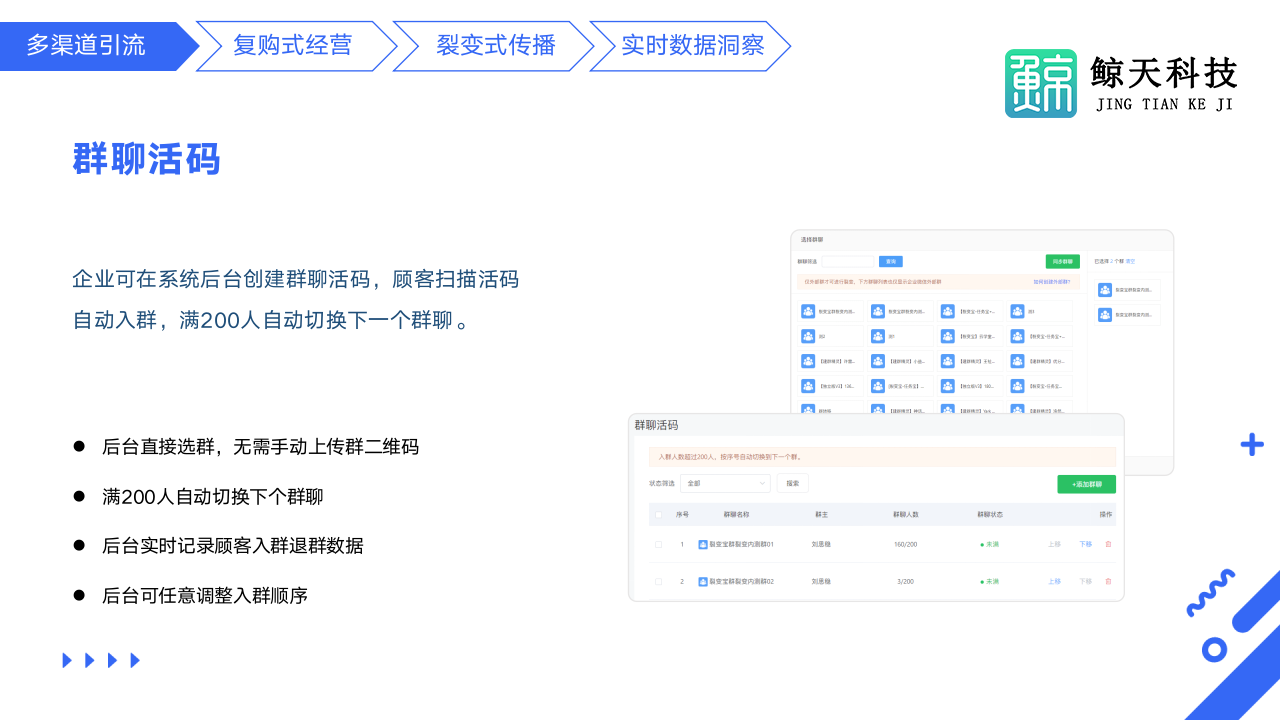Screen dimensions: 1280x720
Task: Click the first selected group avatar in 已选择 panel
Action: 1104,290
